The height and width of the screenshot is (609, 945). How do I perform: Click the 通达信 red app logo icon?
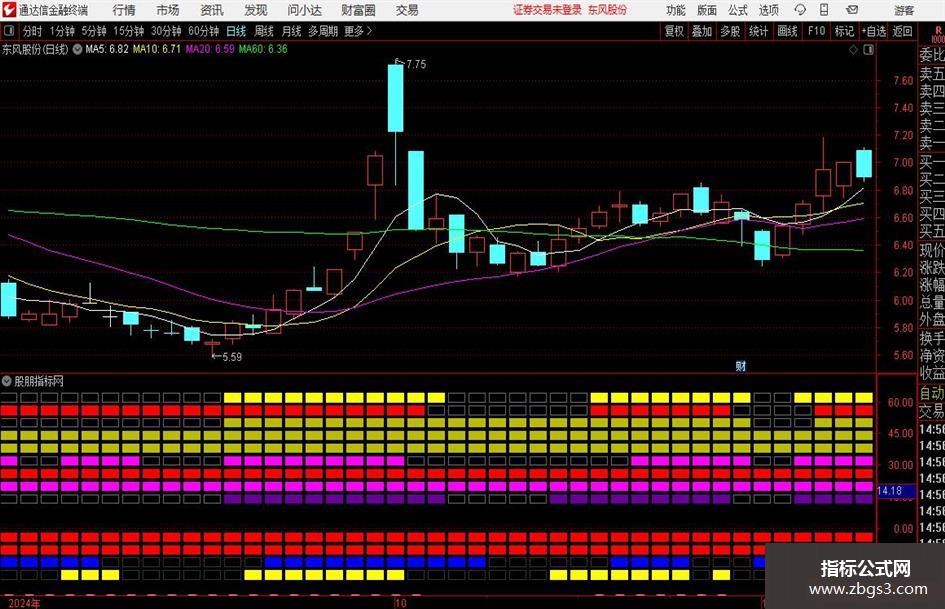click(x=9, y=10)
